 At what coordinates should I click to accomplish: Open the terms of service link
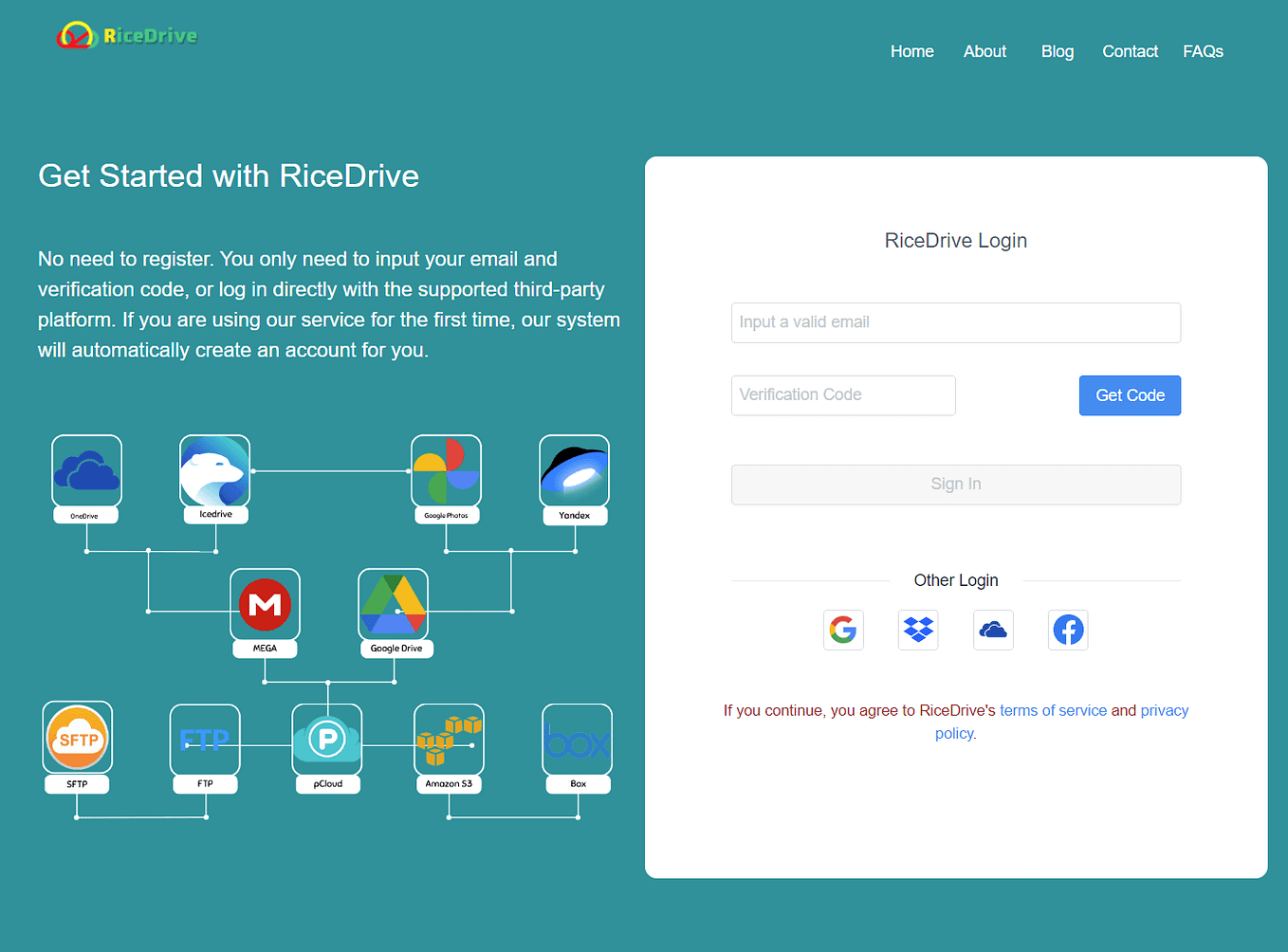[1053, 709]
